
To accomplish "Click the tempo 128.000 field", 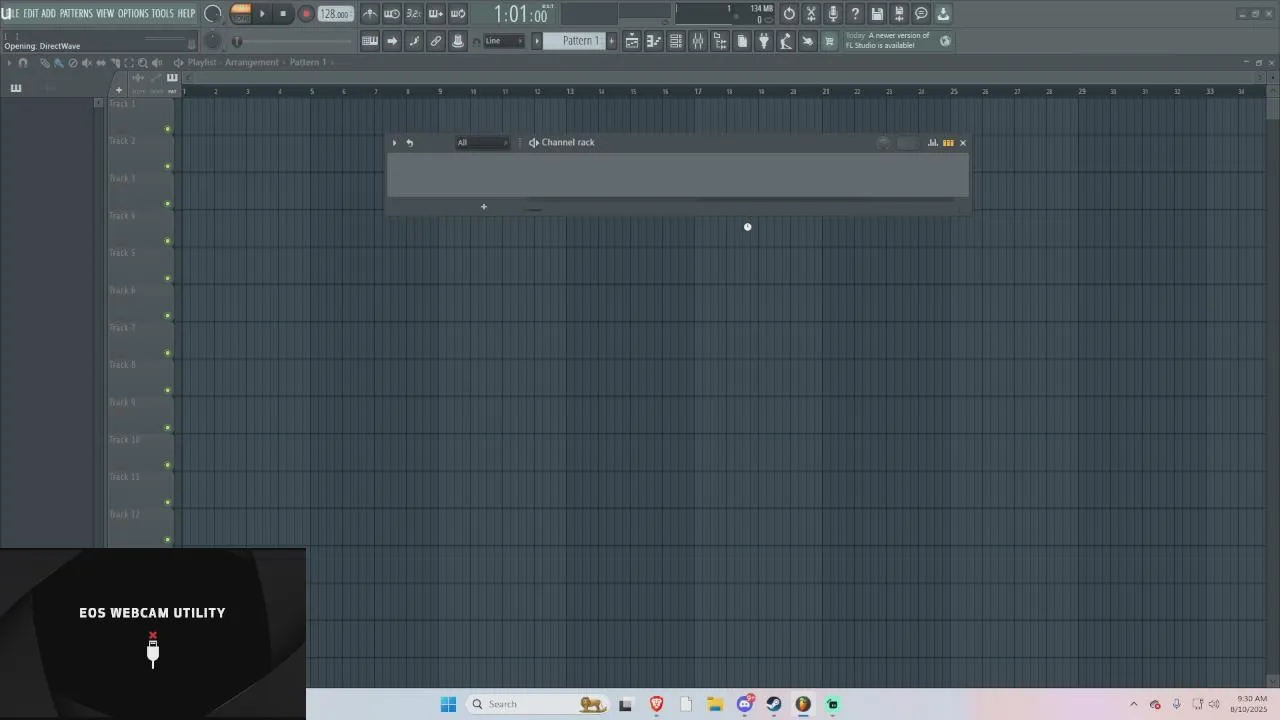I will pyautogui.click(x=336, y=14).
